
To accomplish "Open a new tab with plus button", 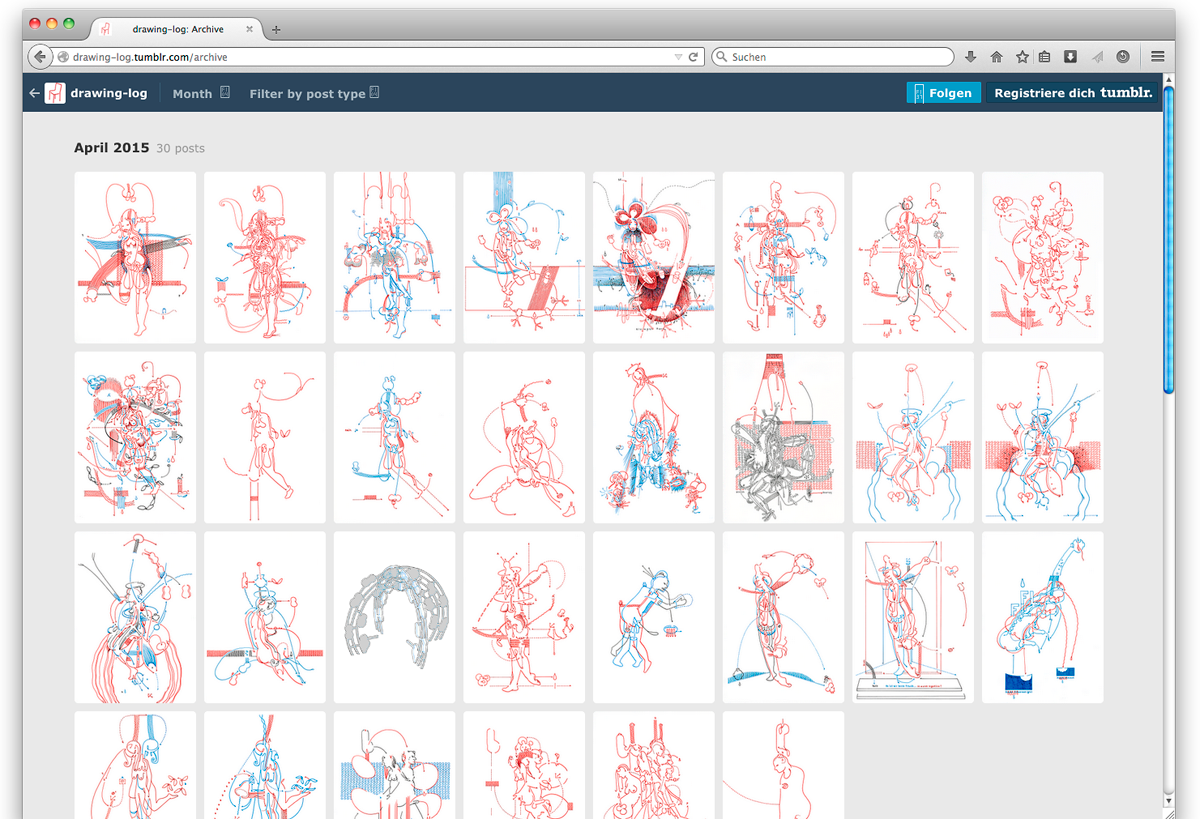I will pos(277,30).
